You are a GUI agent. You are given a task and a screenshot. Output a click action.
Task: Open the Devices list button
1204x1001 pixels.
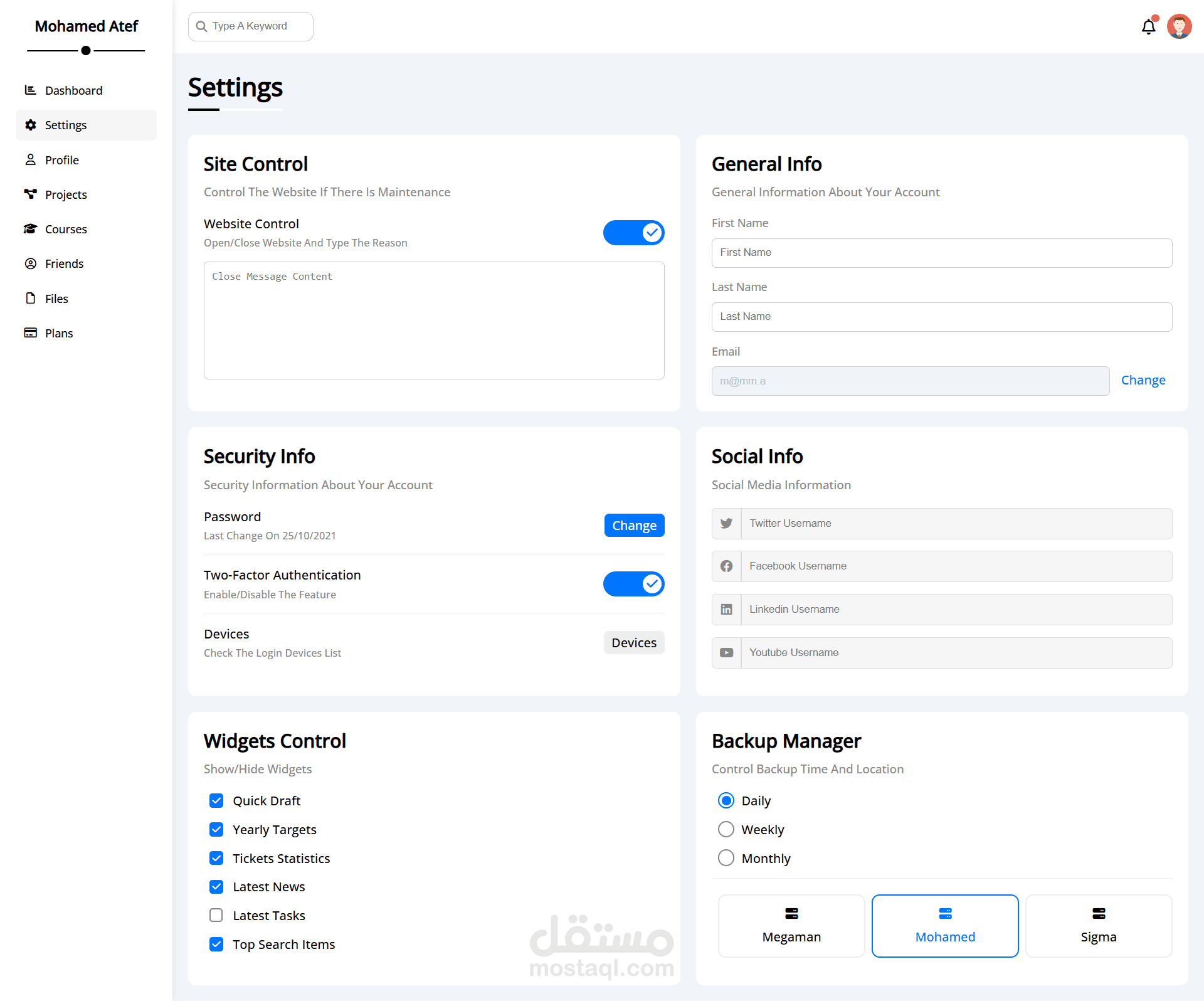633,643
